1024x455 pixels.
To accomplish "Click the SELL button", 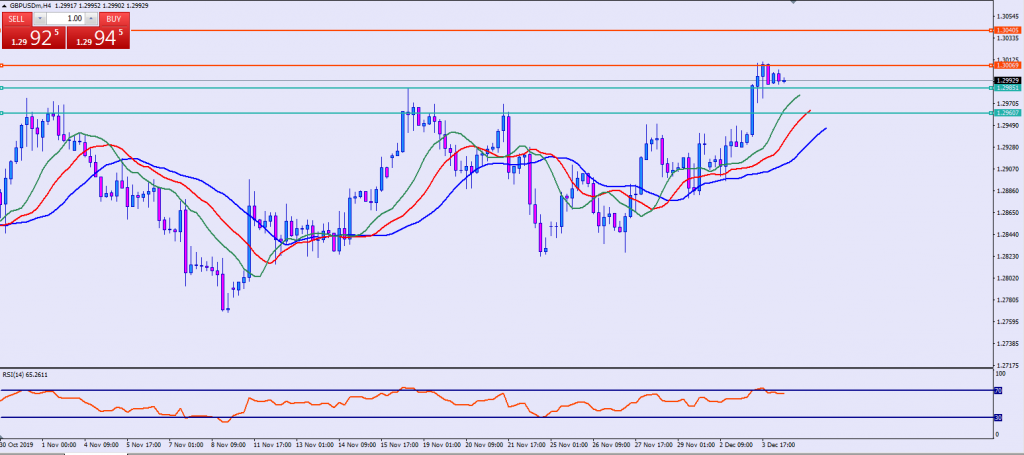I will click(16, 19).
